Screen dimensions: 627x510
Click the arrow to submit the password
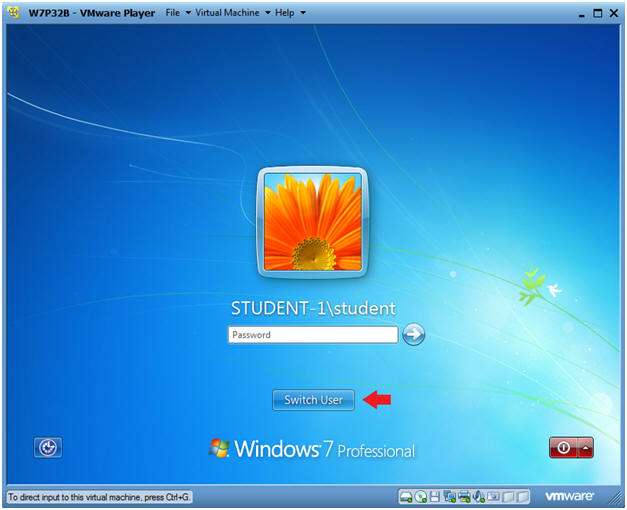(413, 334)
